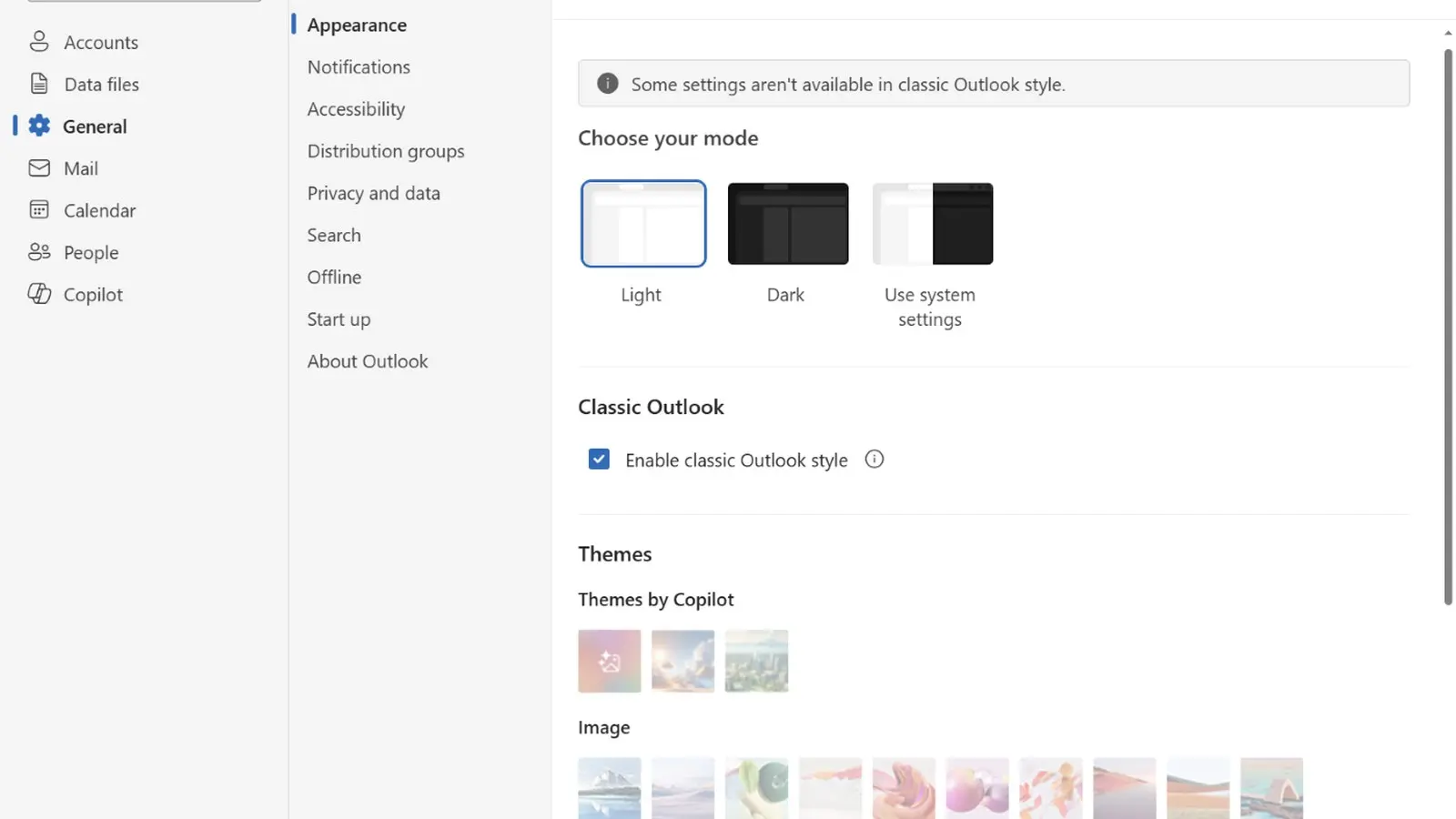Viewport: 1456px width, 819px height.
Task: Click the Calendar icon in the sidebar
Action: 39,210
